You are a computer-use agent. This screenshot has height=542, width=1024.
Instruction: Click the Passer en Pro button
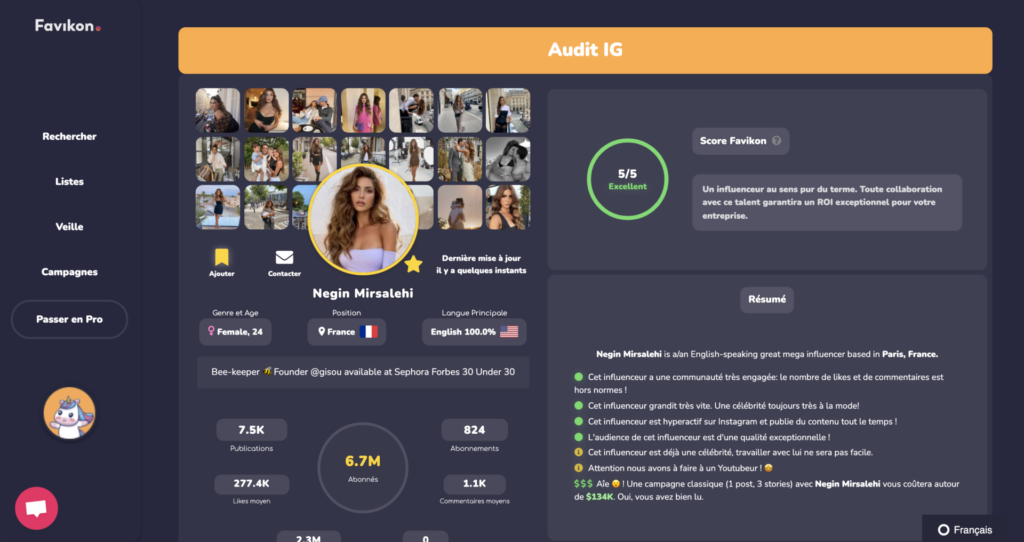tap(69, 319)
